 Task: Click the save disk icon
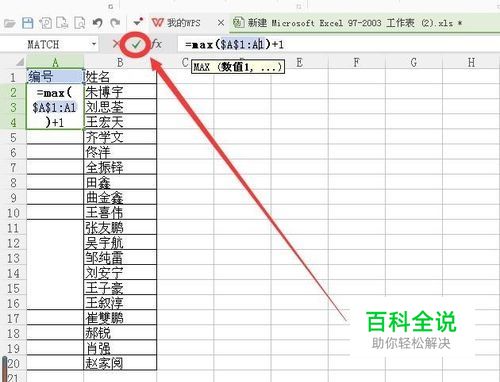pos(28,23)
